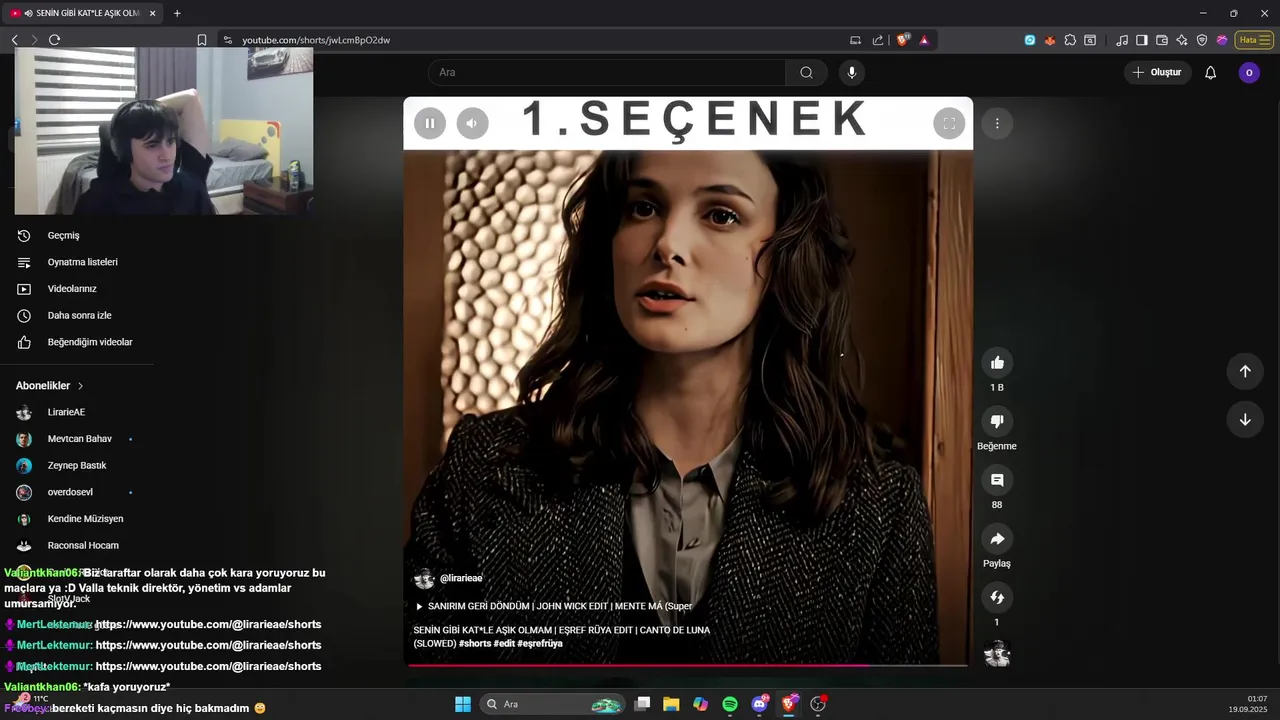
Task: Open the Oluştur create menu
Action: coord(1158,72)
